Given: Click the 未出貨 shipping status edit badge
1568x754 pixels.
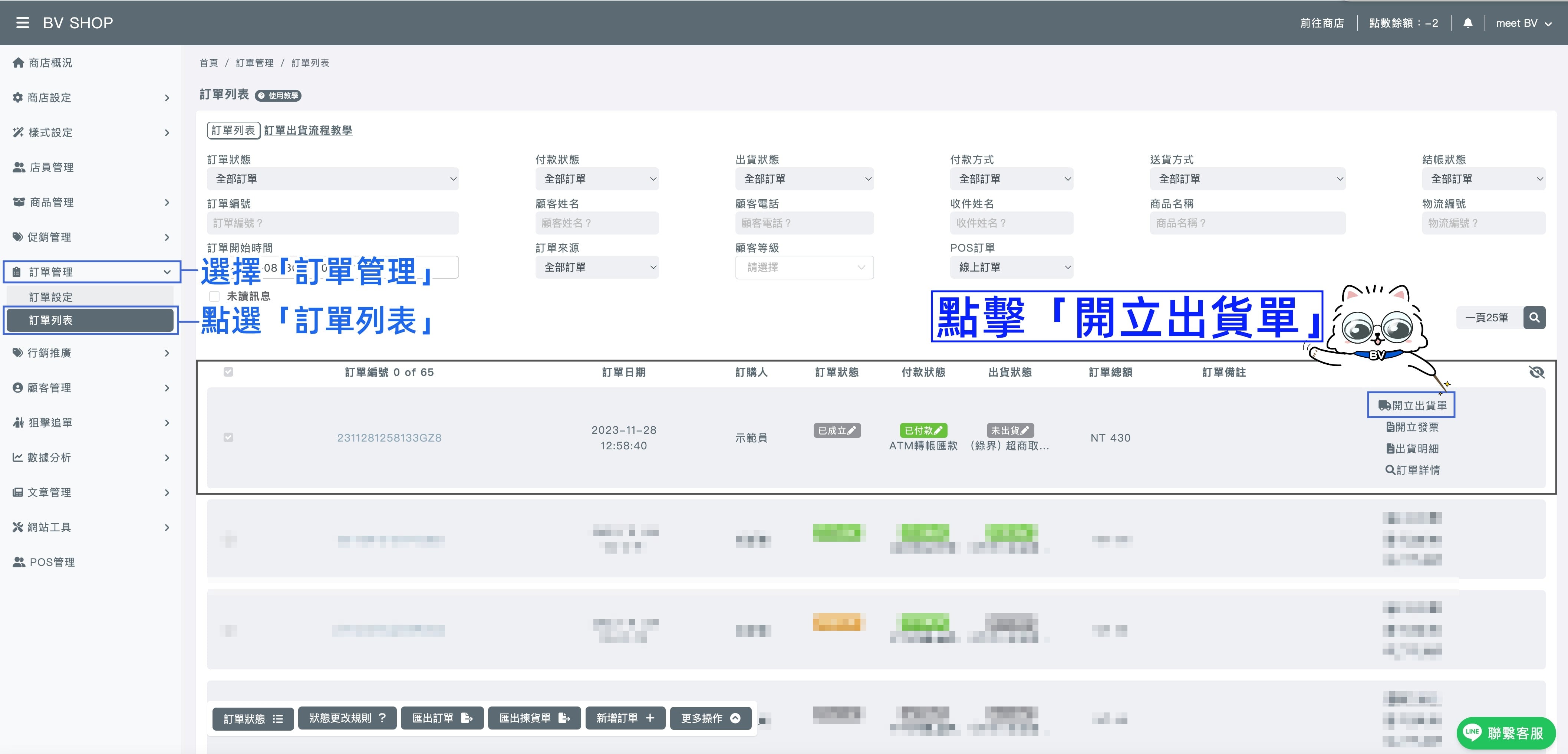Looking at the screenshot, I should point(1010,430).
